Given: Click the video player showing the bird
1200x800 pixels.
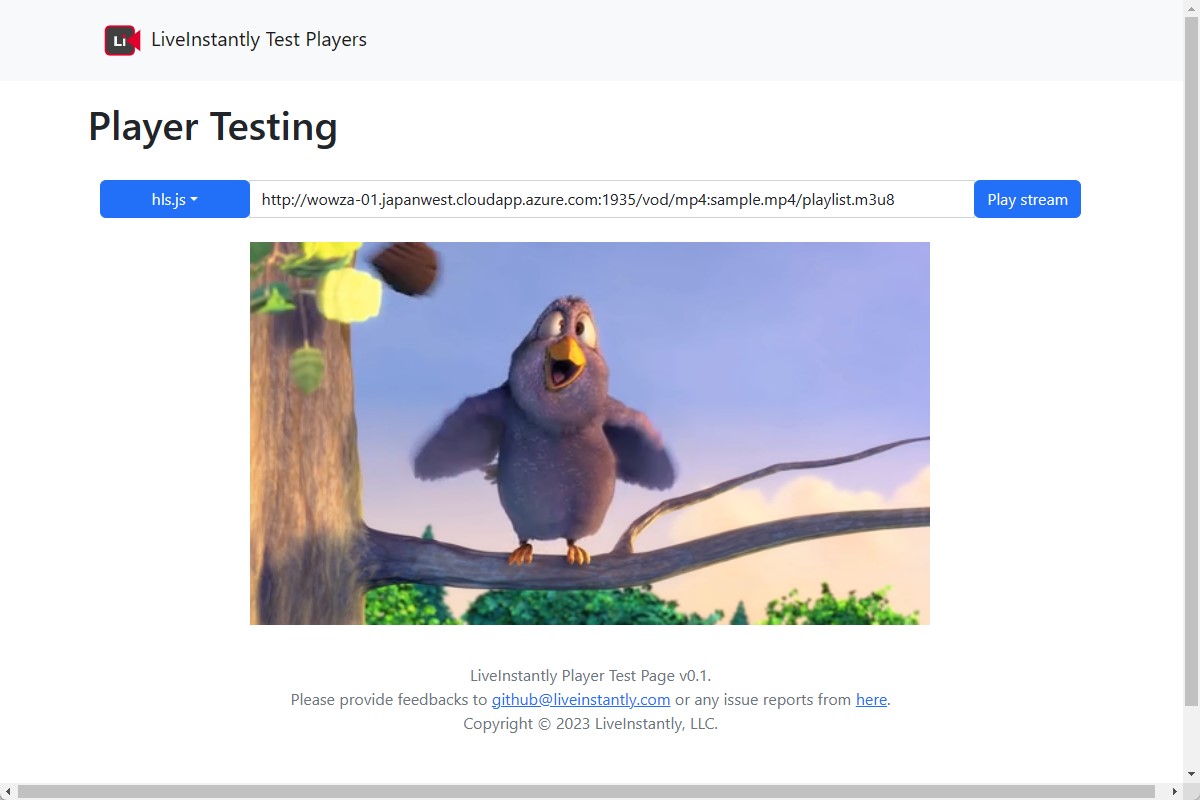Looking at the screenshot, I should (x=590, y=433).
